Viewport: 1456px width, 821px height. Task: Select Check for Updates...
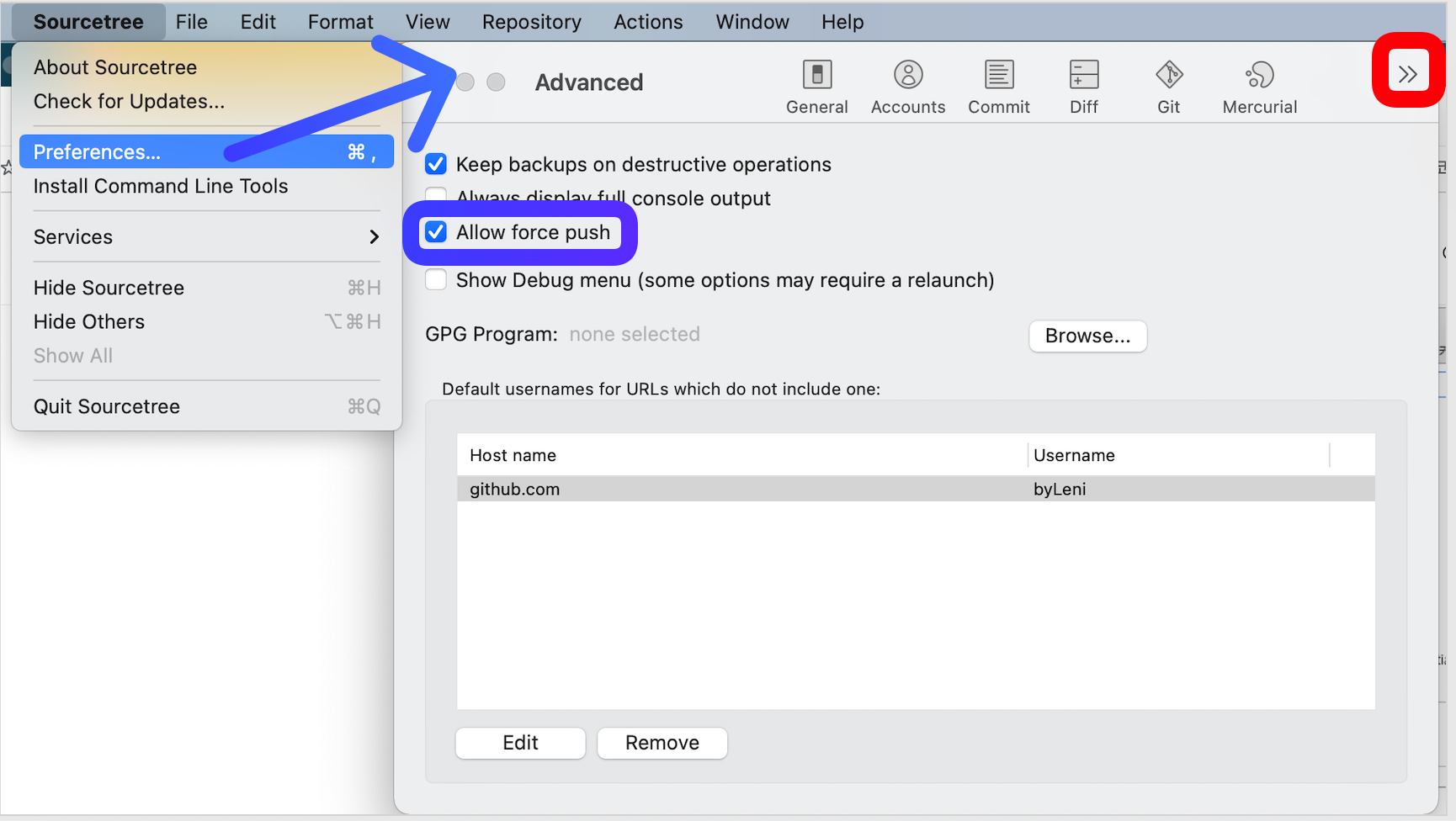point(206,101)
